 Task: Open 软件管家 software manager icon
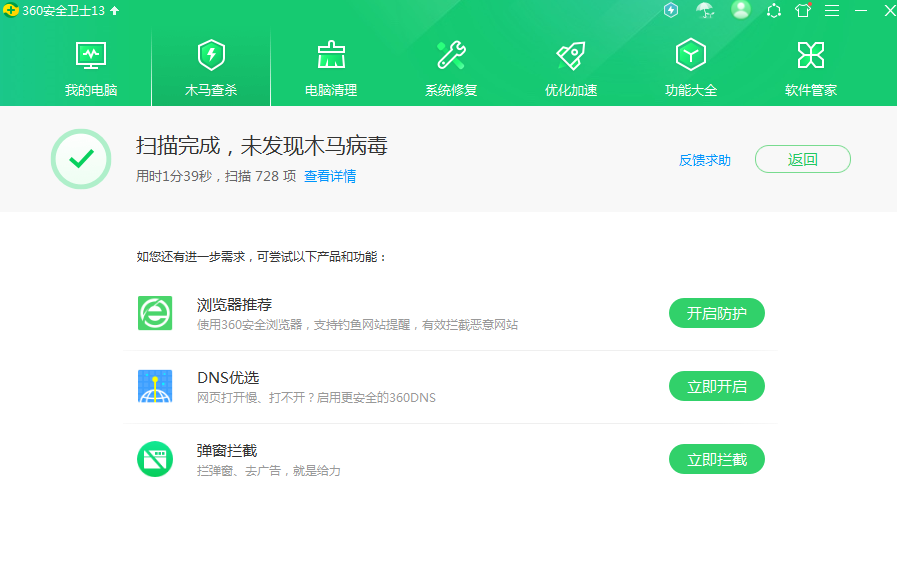tap(811, 54)
